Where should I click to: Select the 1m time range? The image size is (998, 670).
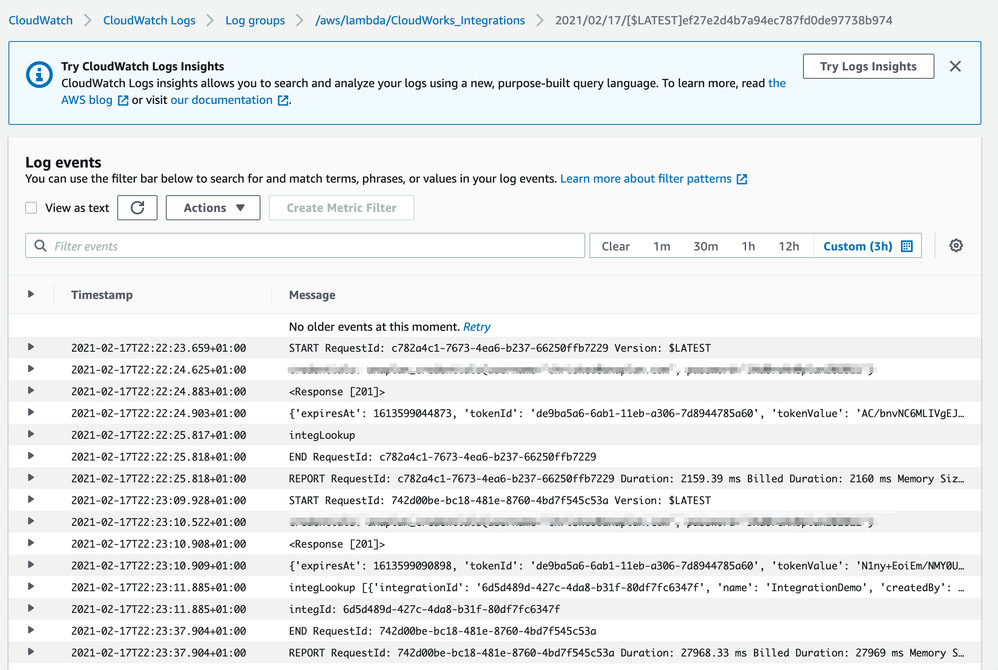coord(661,246)
